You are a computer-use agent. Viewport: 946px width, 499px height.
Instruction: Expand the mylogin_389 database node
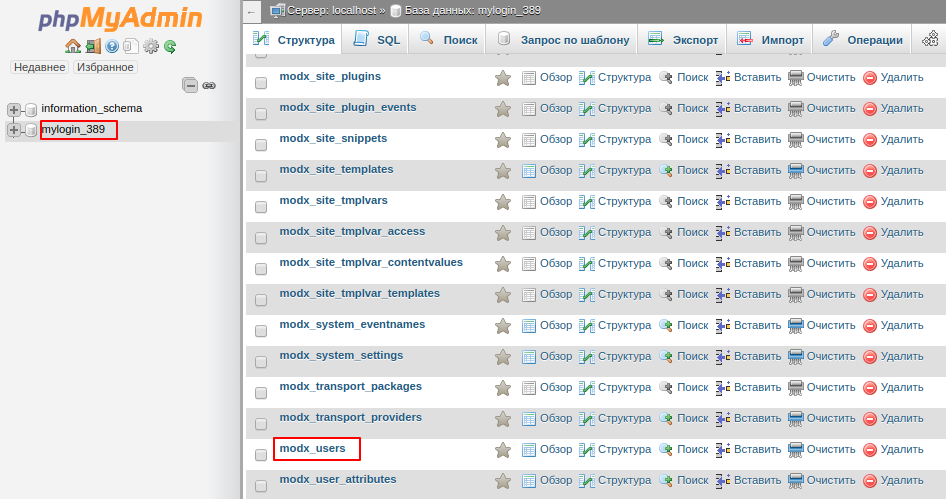click(14, 130)
